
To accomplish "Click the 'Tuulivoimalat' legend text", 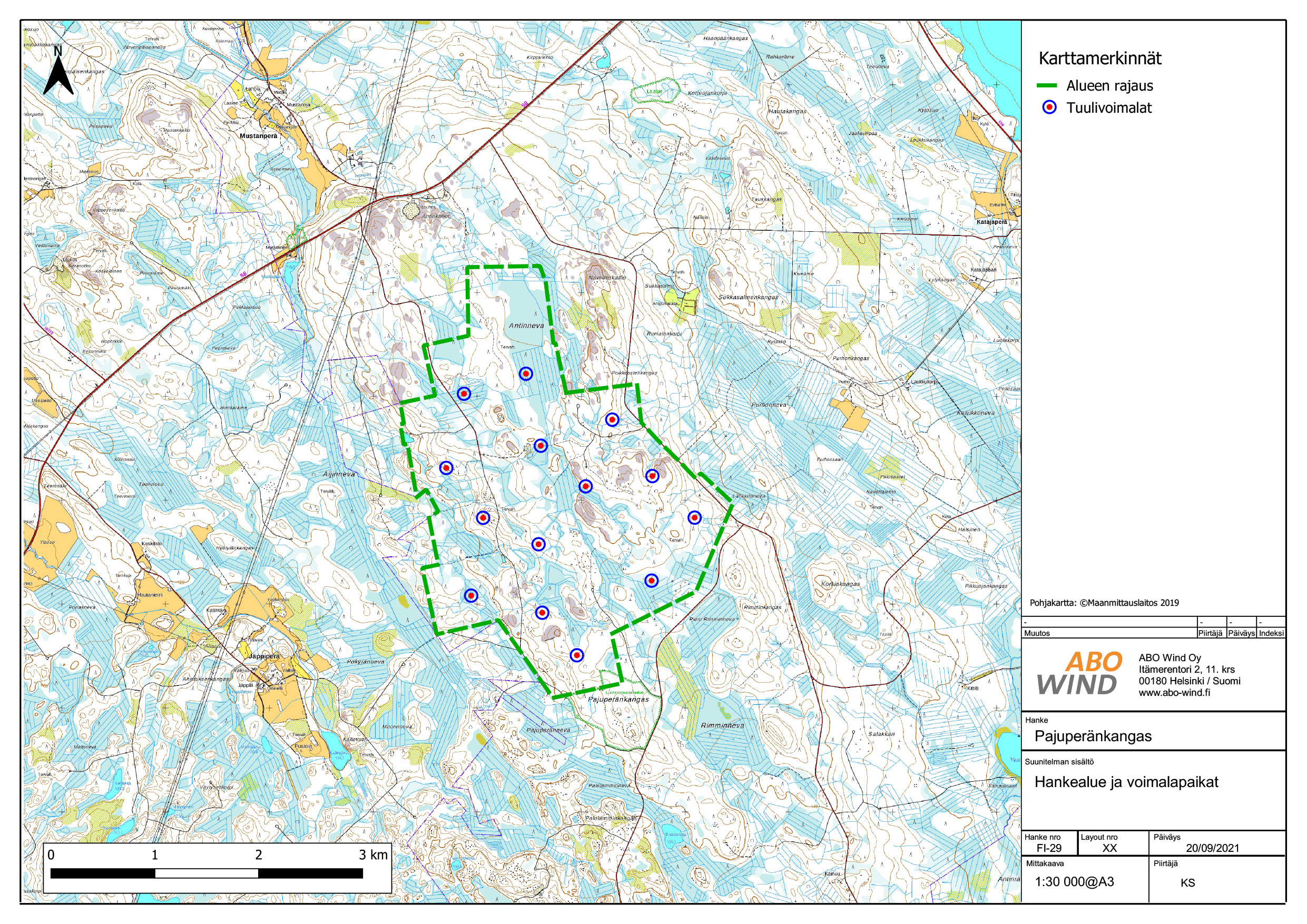I will pos(1109,108).
